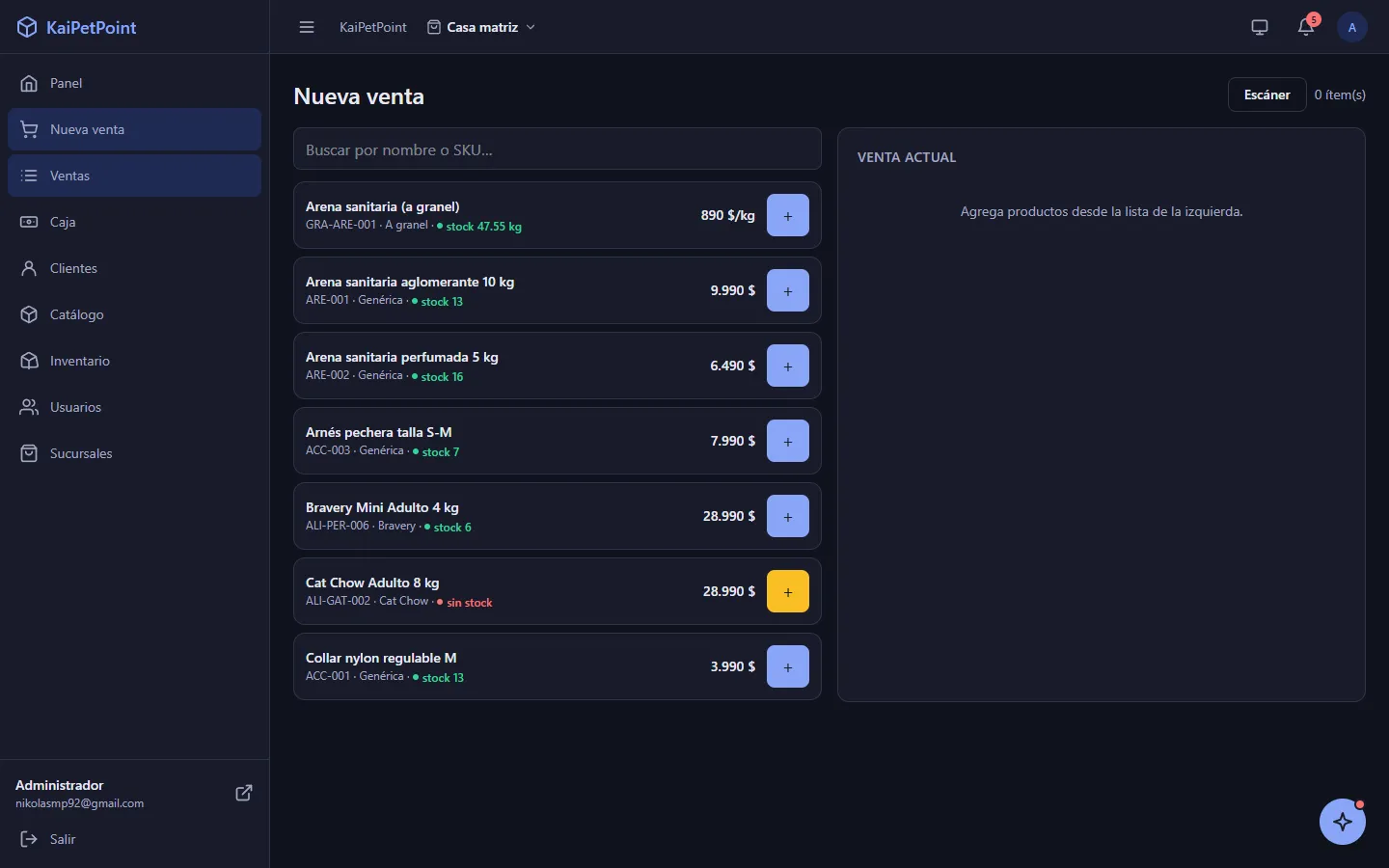
Task: Add Arnés pechera talla S-M to sale
Action: coord(788,441)
